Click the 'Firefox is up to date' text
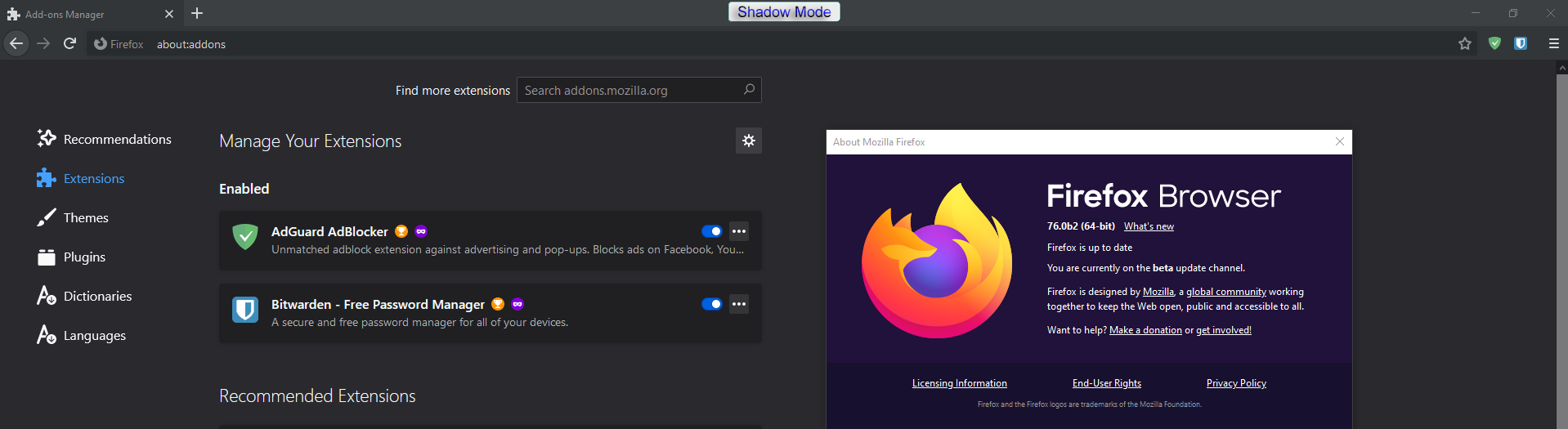This screenshot has height=429, width=1568. [x=1090, y=248]
